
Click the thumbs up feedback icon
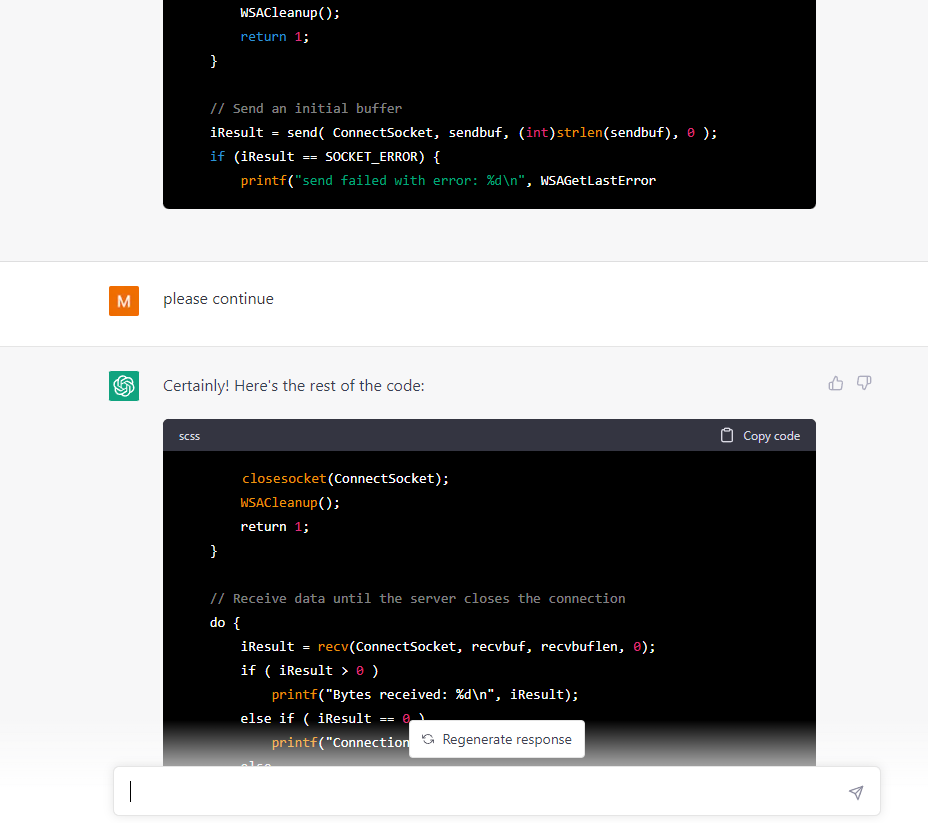point(836,384)
